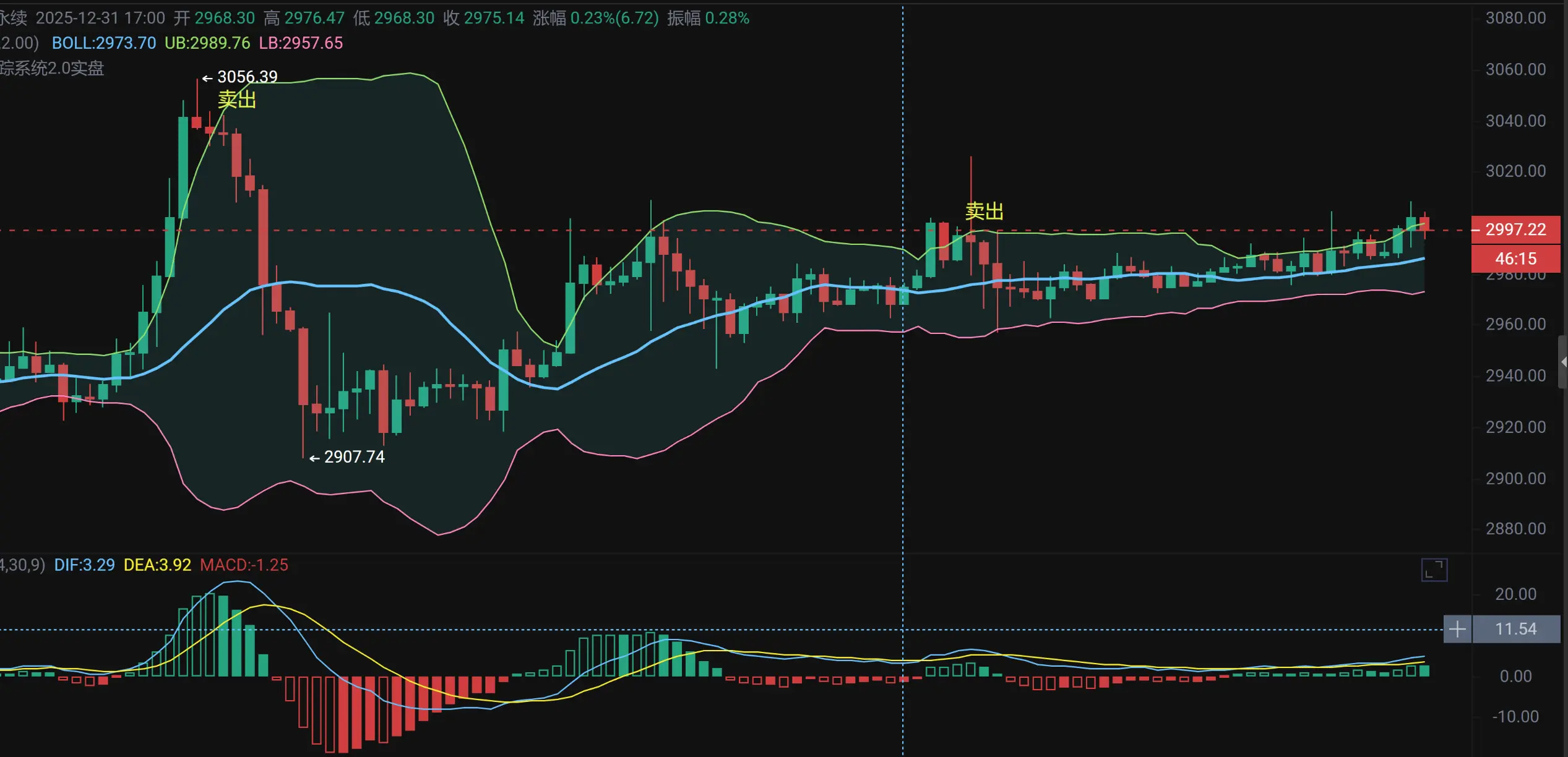The height and width of the screenshot is (757, 1568).
Task: Click the 11.54 crosshair value label
Action: (x=1515, y=630)
